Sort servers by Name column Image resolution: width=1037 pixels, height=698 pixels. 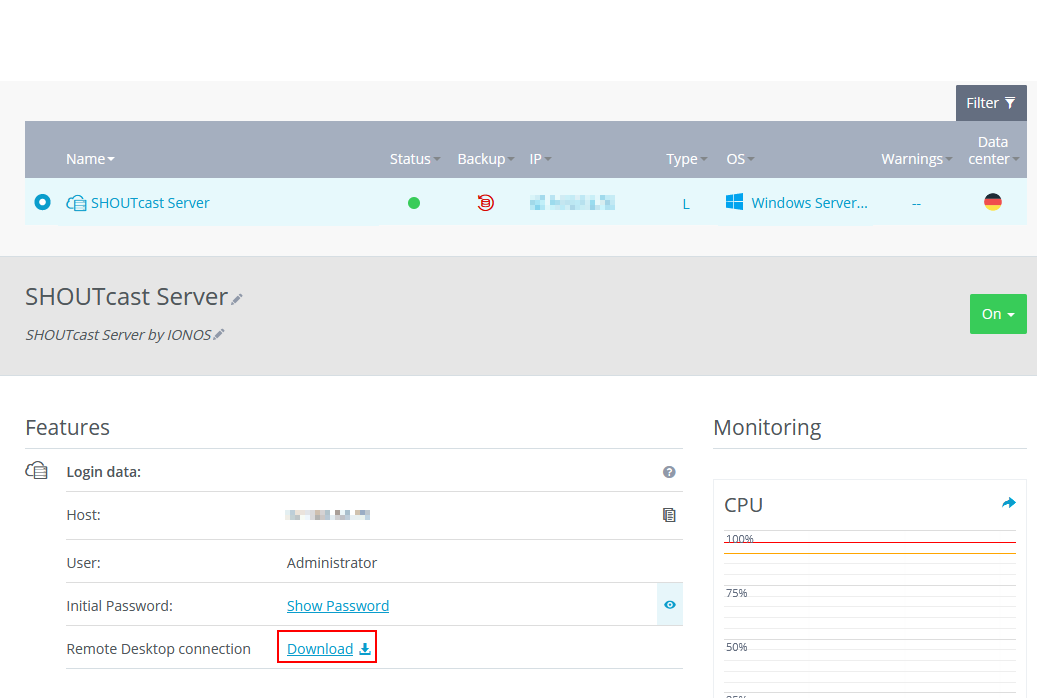pyautogui.click(x=90, y=159)
